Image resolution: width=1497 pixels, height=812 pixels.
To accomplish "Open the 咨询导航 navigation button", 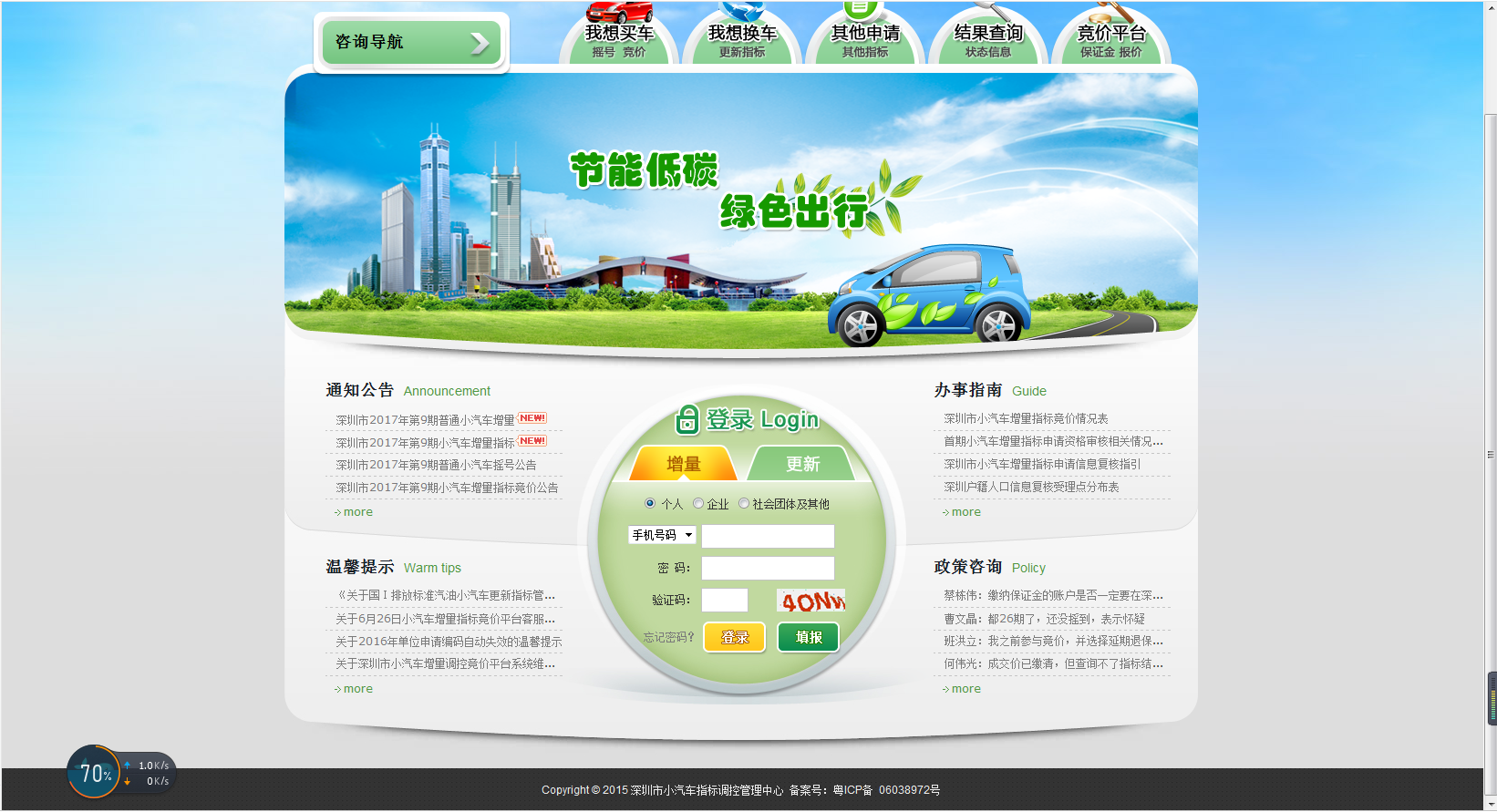I will tap(411, 42).
